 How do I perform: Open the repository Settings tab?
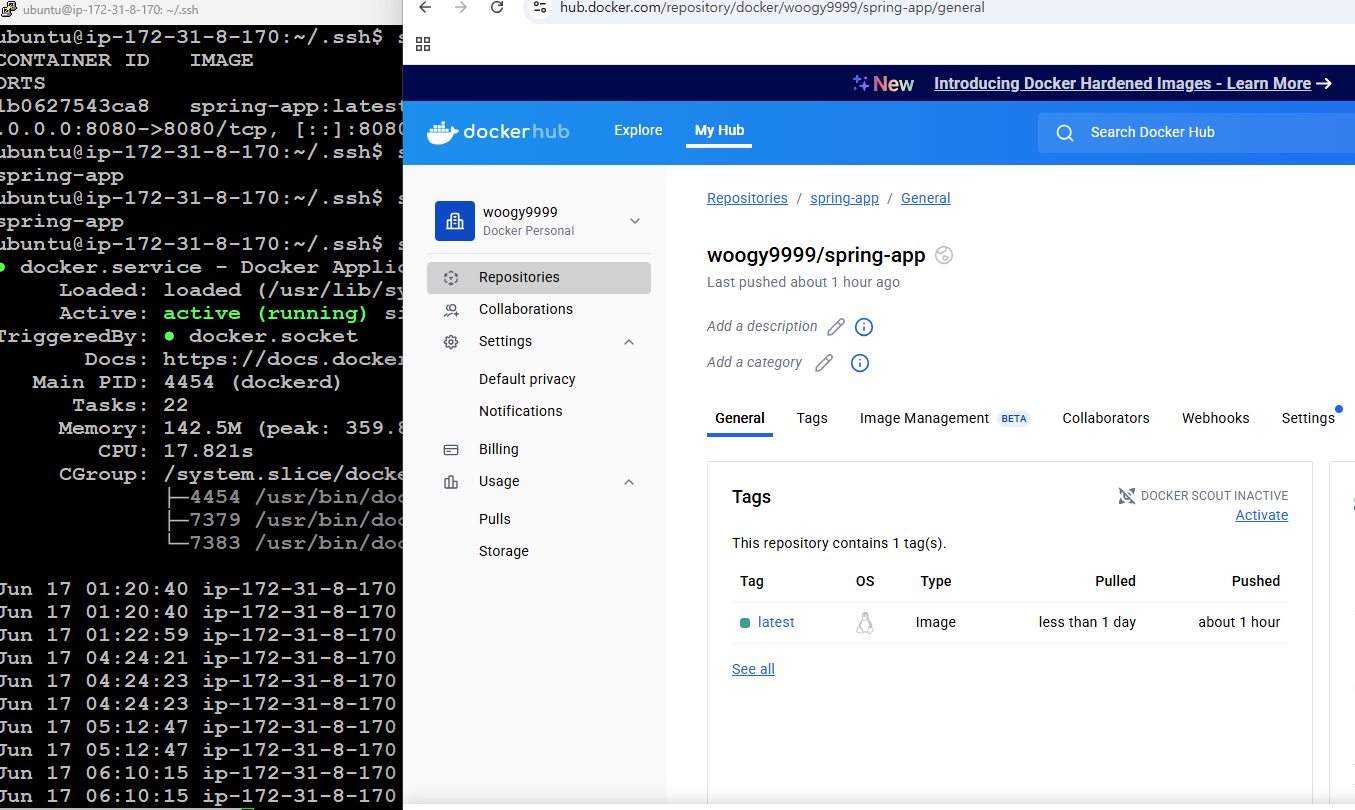tap(1308, 418)
